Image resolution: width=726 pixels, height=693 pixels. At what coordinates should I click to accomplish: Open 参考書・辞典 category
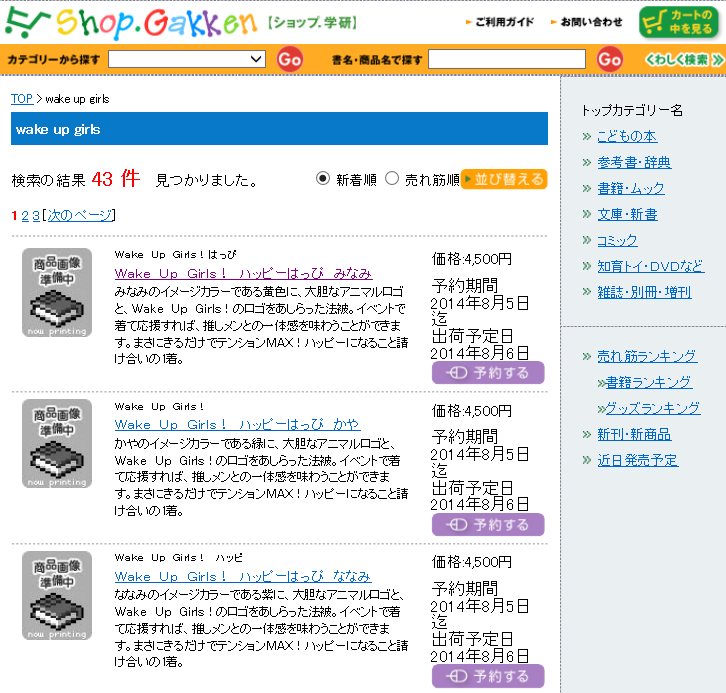point(634,162)
